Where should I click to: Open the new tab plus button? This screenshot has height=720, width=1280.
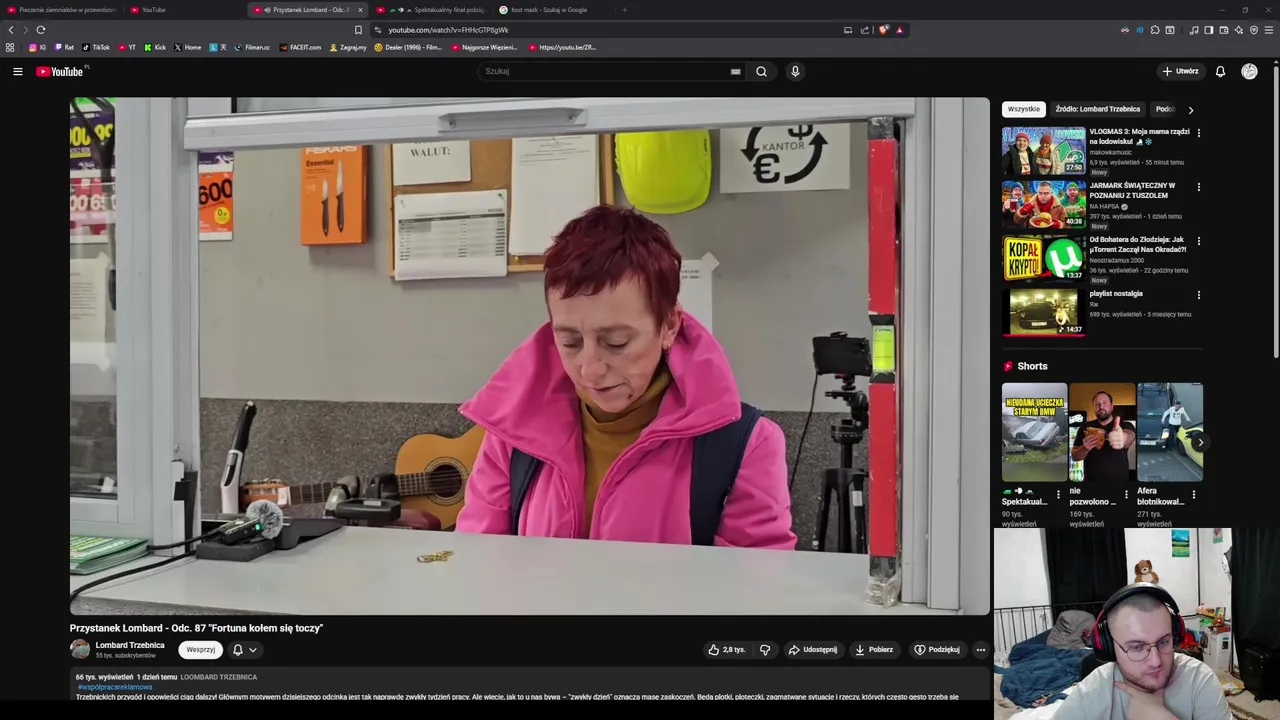pos(624,10)
